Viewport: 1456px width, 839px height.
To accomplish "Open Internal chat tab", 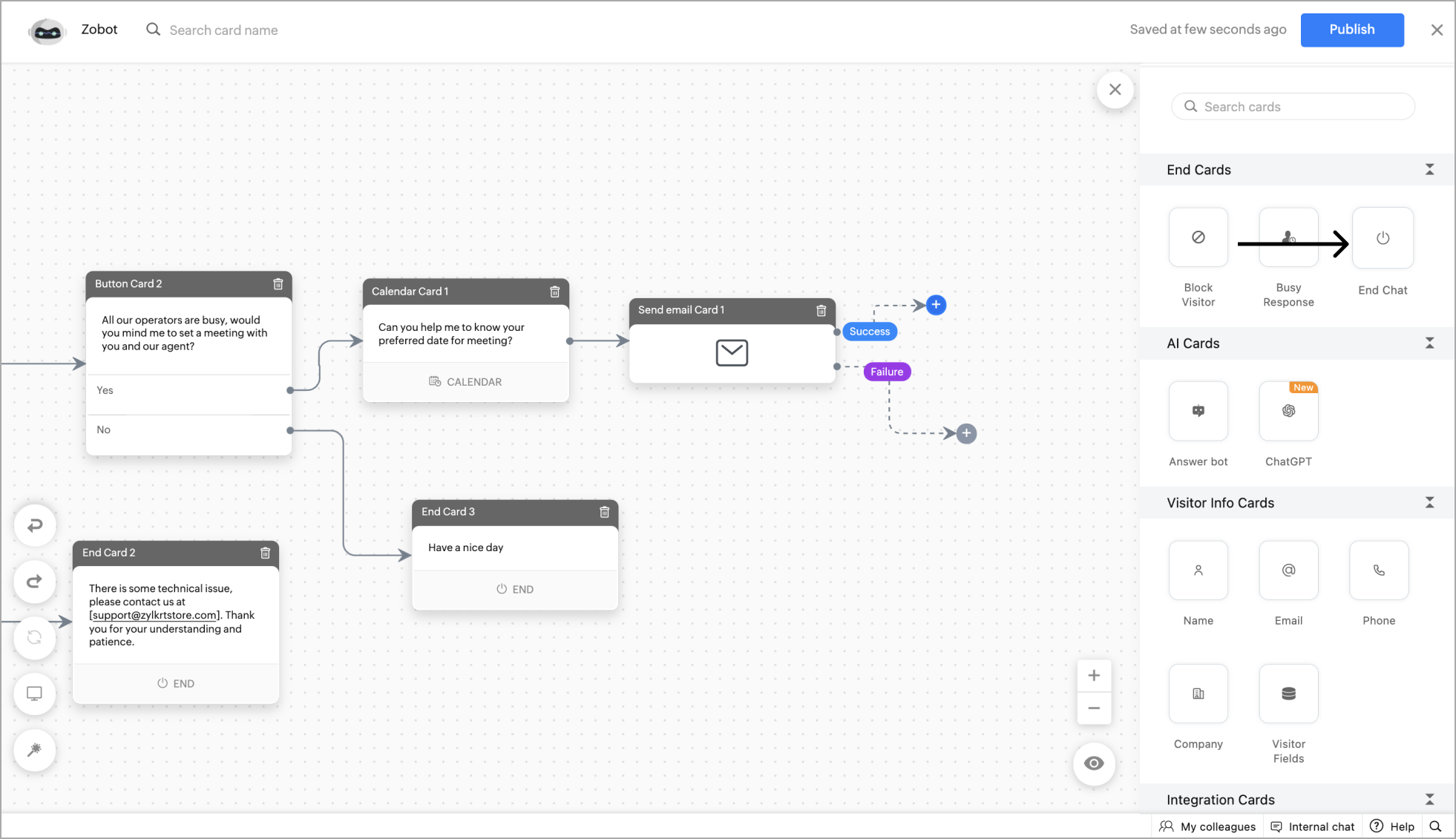I will coord(1313,826).
